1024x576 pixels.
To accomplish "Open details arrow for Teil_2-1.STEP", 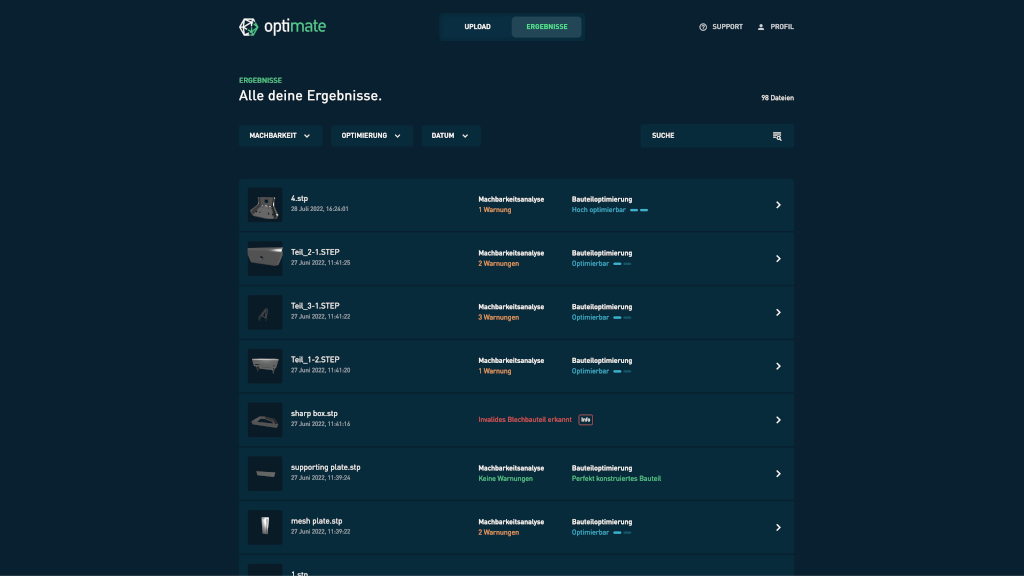I will (778, 259).
